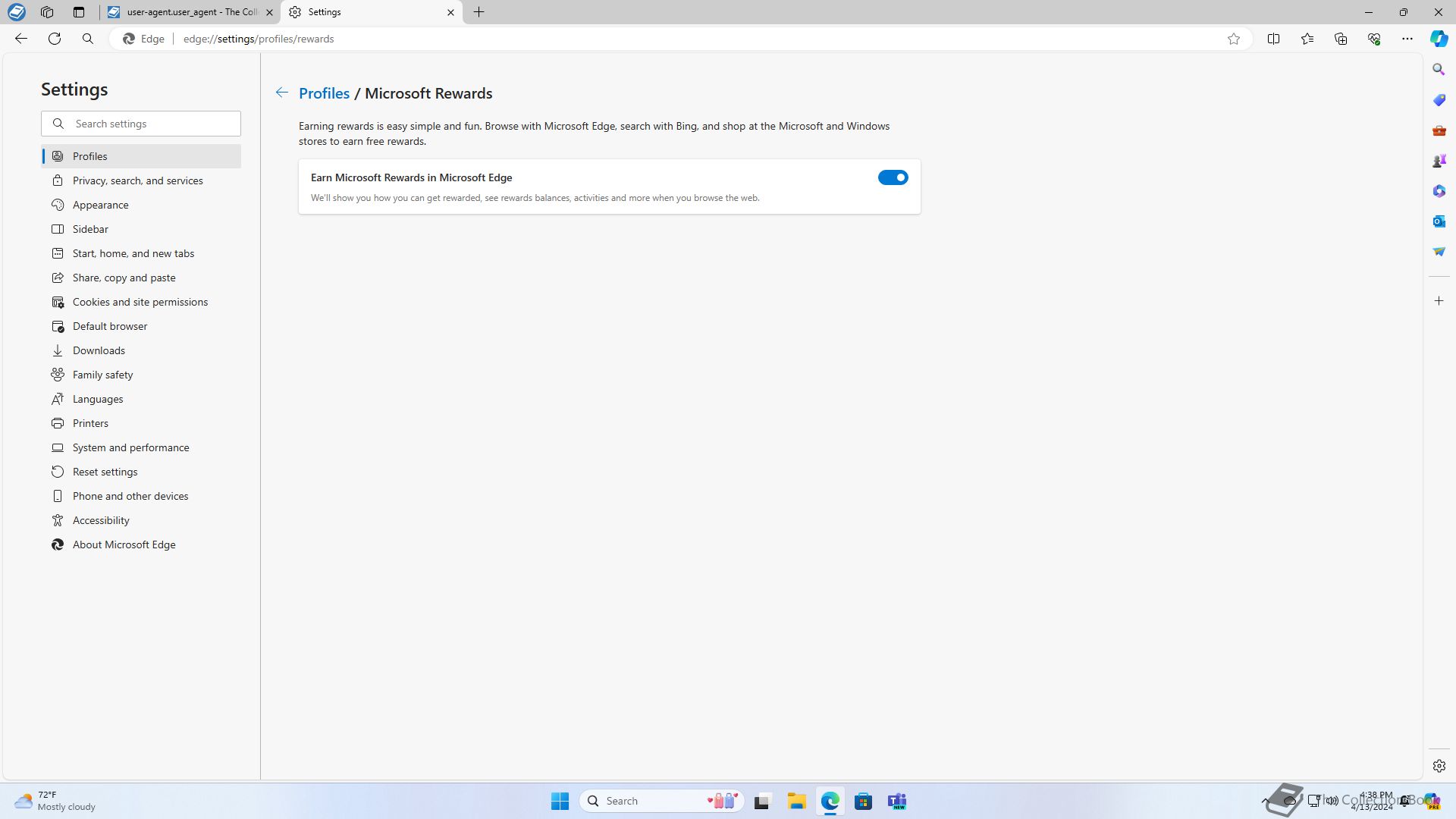
Task: Open Languages settings
Action: coord(141,399)
